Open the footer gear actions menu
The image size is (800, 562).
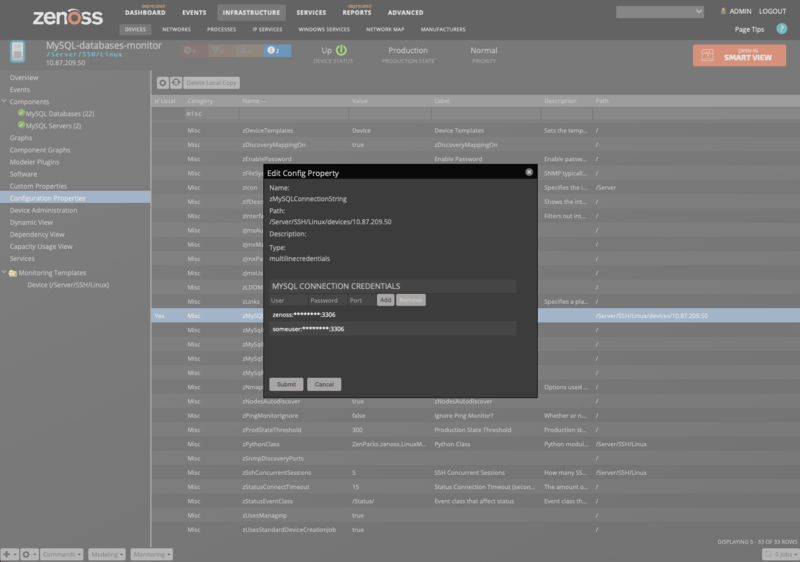coord(29,554)
